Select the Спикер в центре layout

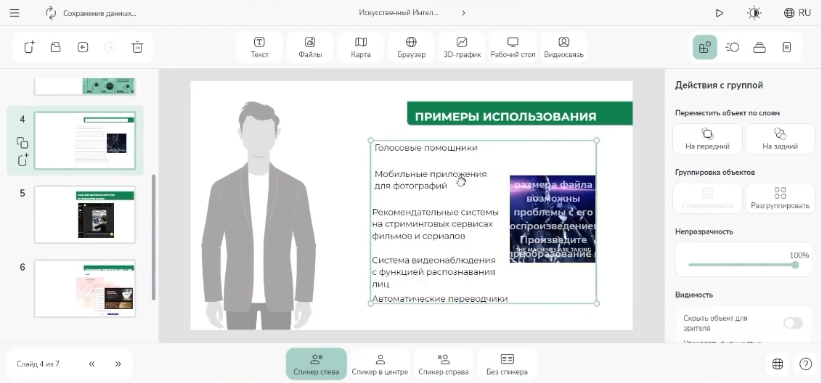tap(380, 364)
